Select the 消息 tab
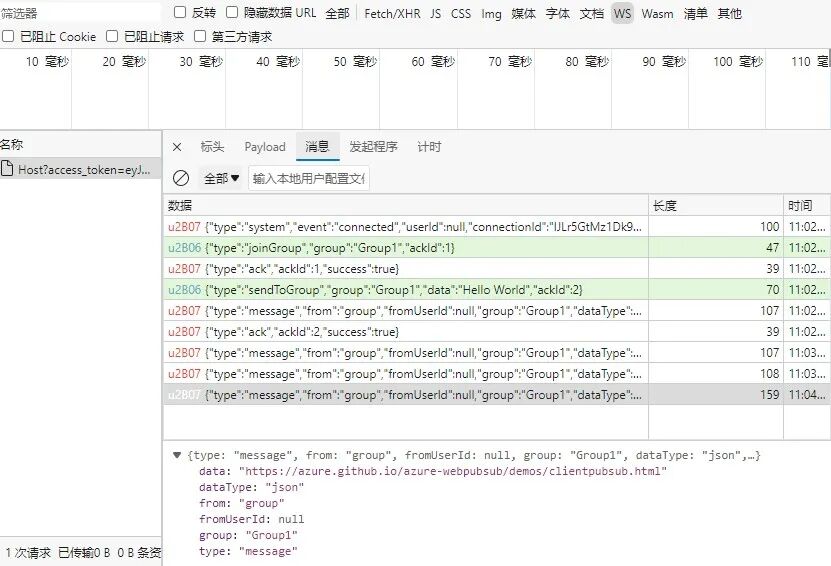This screenshot has height=566, width=831. tap(317, 147)
